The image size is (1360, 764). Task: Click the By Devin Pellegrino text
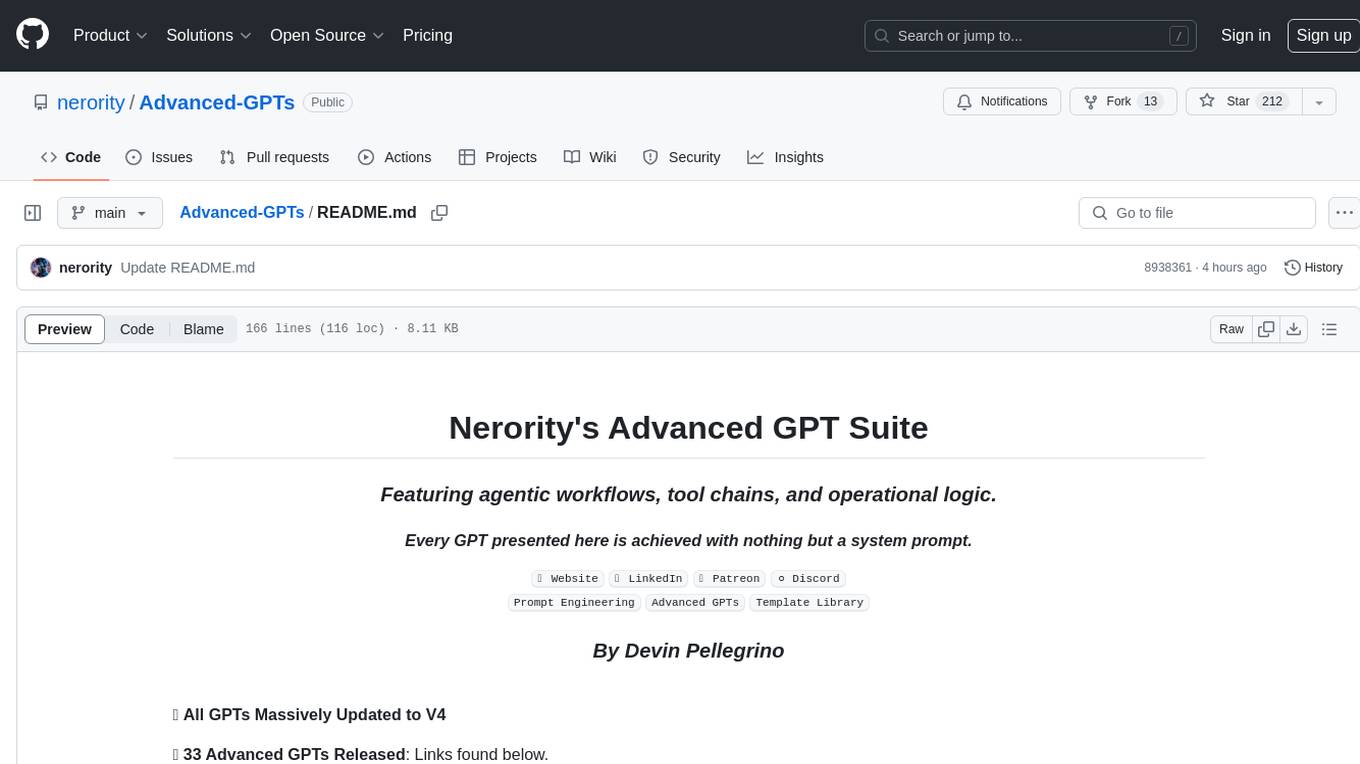(688, 650)
